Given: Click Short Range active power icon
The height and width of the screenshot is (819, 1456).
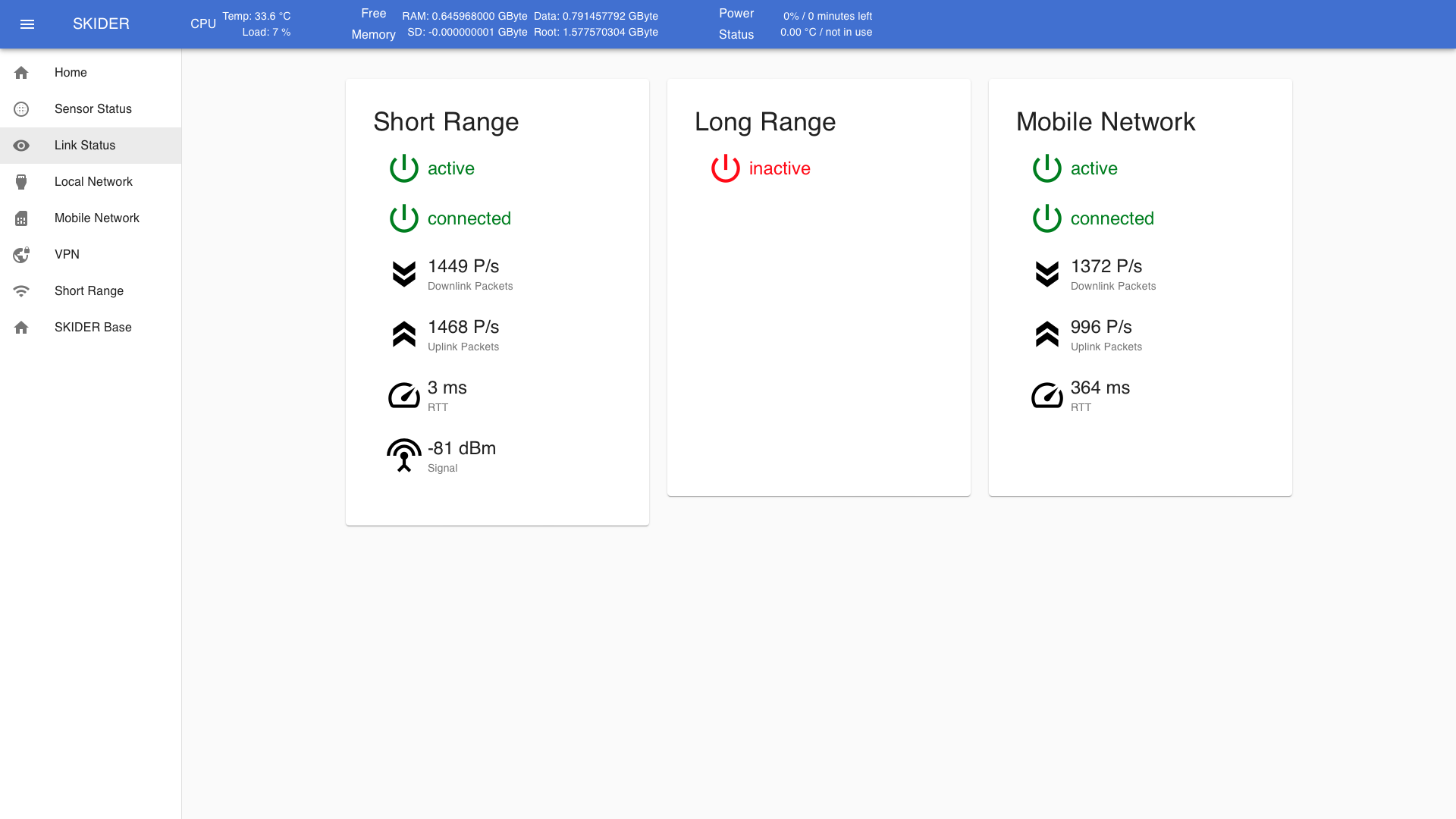Looking at the screenshot, I should [404, 168].
